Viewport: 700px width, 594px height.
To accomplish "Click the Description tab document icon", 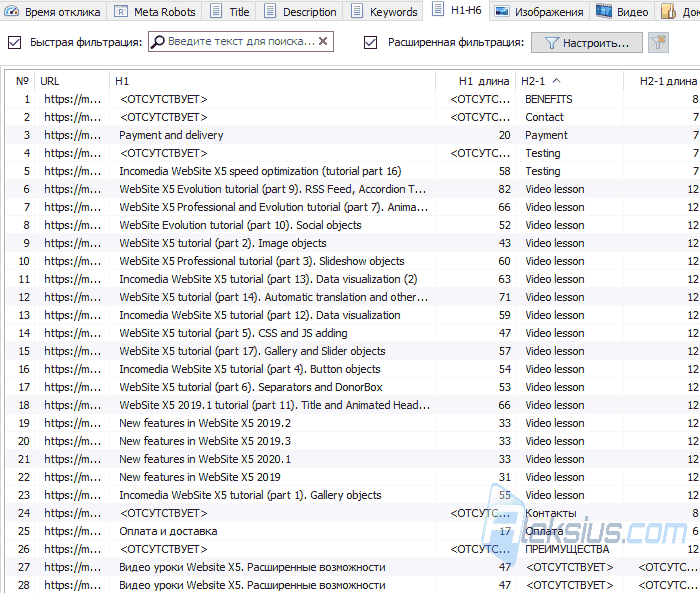I will pos(270,11).
